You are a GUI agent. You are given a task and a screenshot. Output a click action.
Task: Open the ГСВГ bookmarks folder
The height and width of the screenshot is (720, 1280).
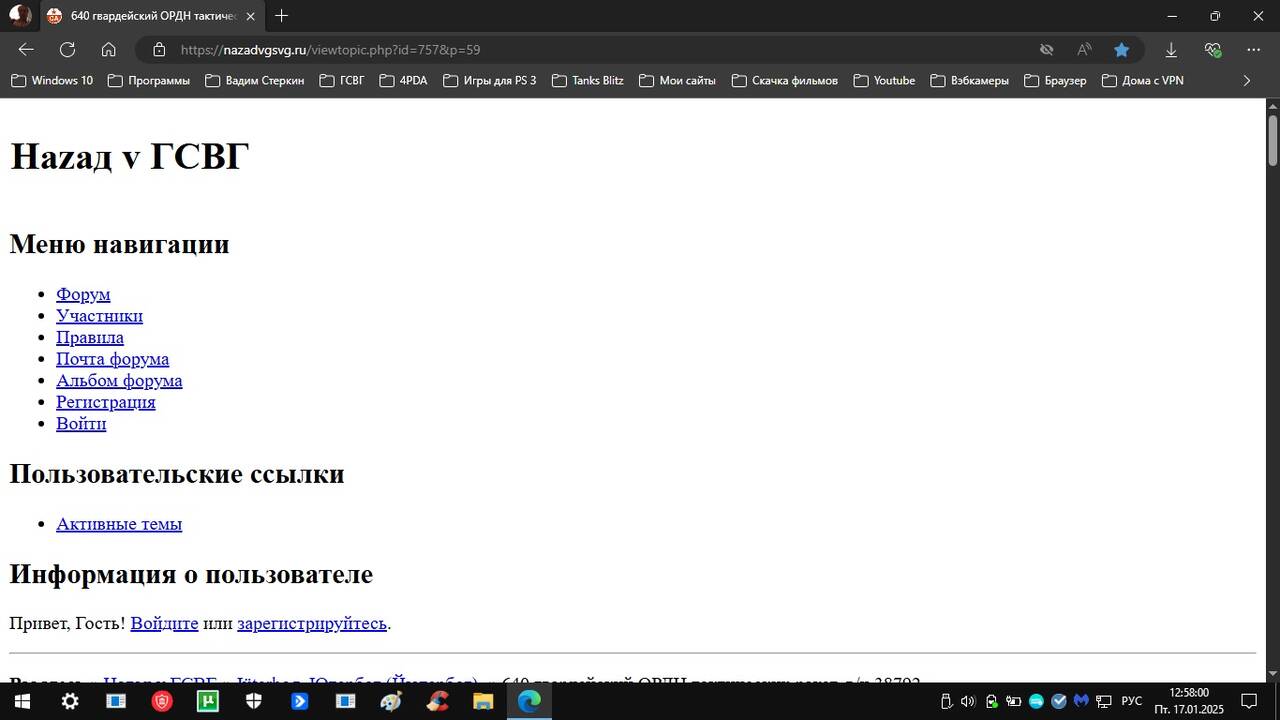coord(342,80)
